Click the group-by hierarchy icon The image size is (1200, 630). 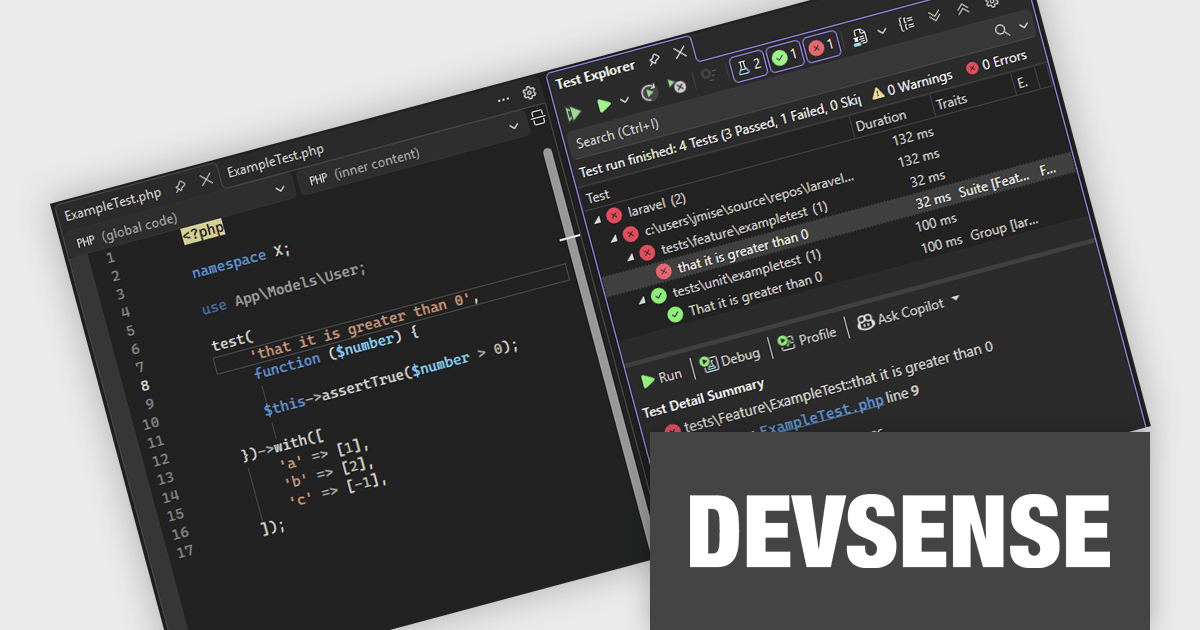click(906, 24)
